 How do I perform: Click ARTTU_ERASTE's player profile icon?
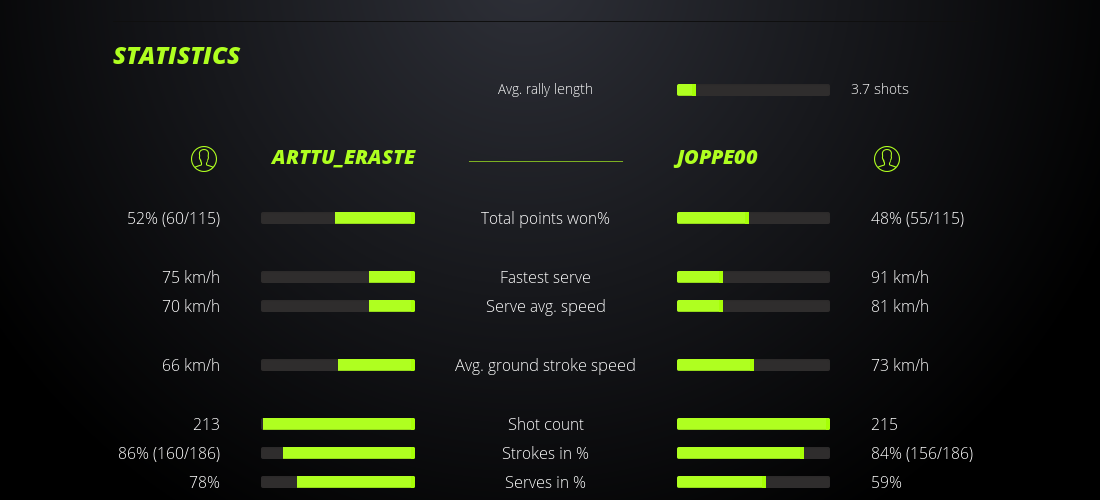(x=204, y=158)
